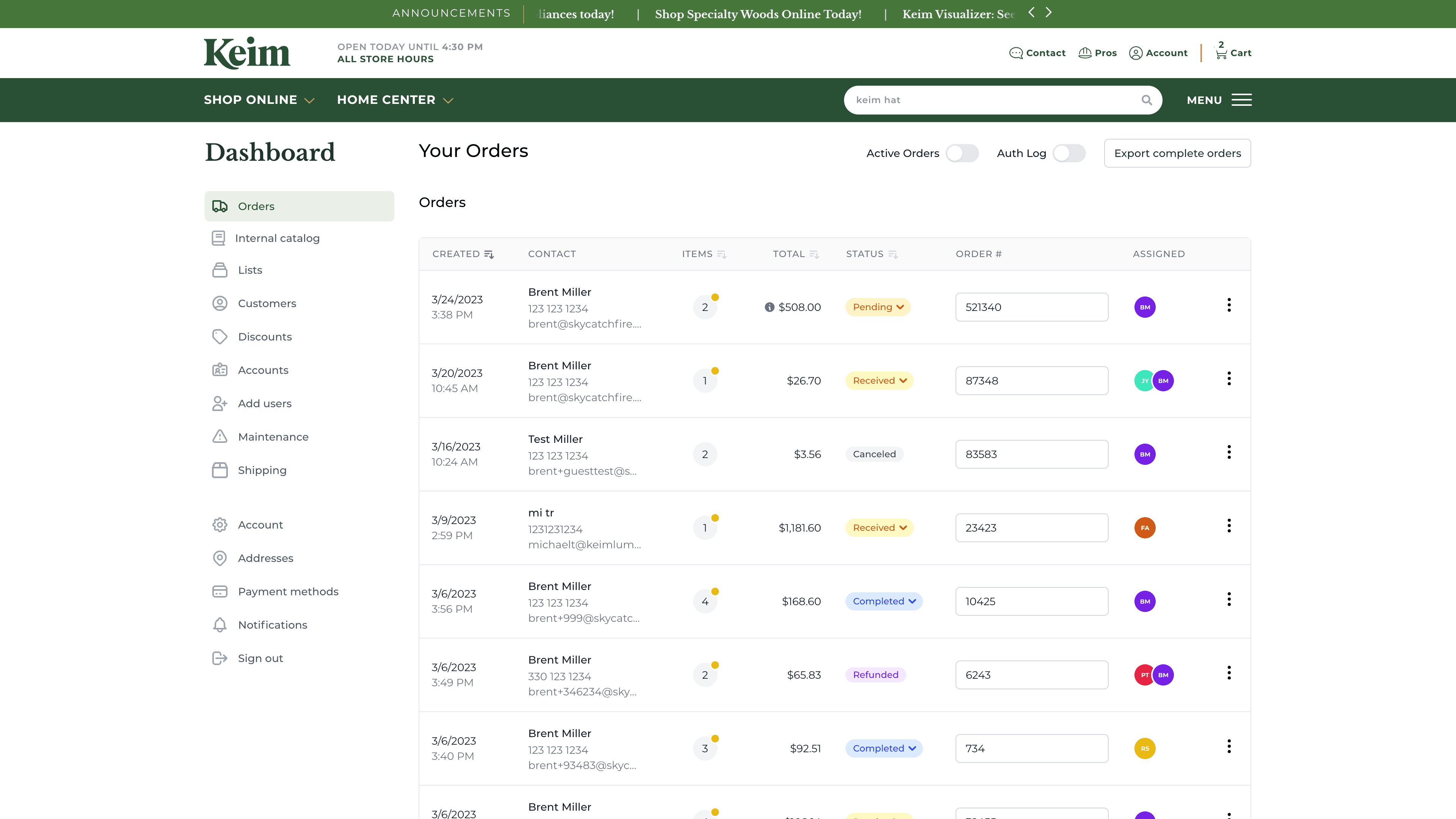Click the FA assigned avatar
This screenshot has width=1456, height=819.
(x=1145, y=528)
